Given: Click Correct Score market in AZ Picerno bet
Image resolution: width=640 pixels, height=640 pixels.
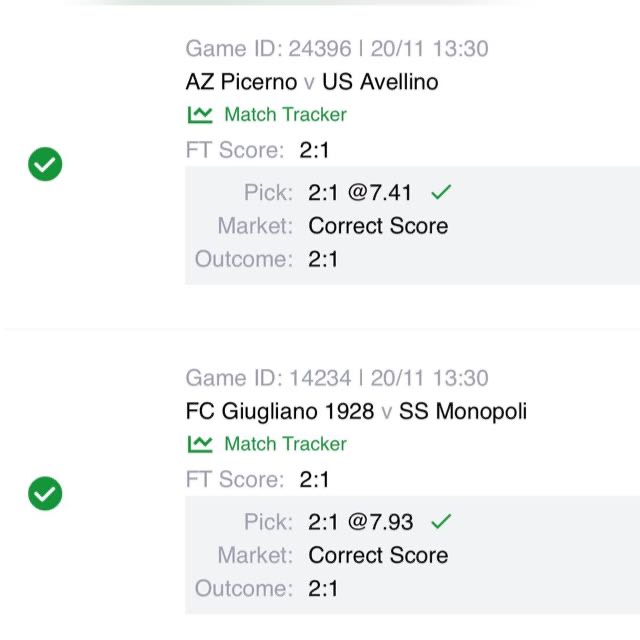Looking at the screenshot, I should coord(378,226).
